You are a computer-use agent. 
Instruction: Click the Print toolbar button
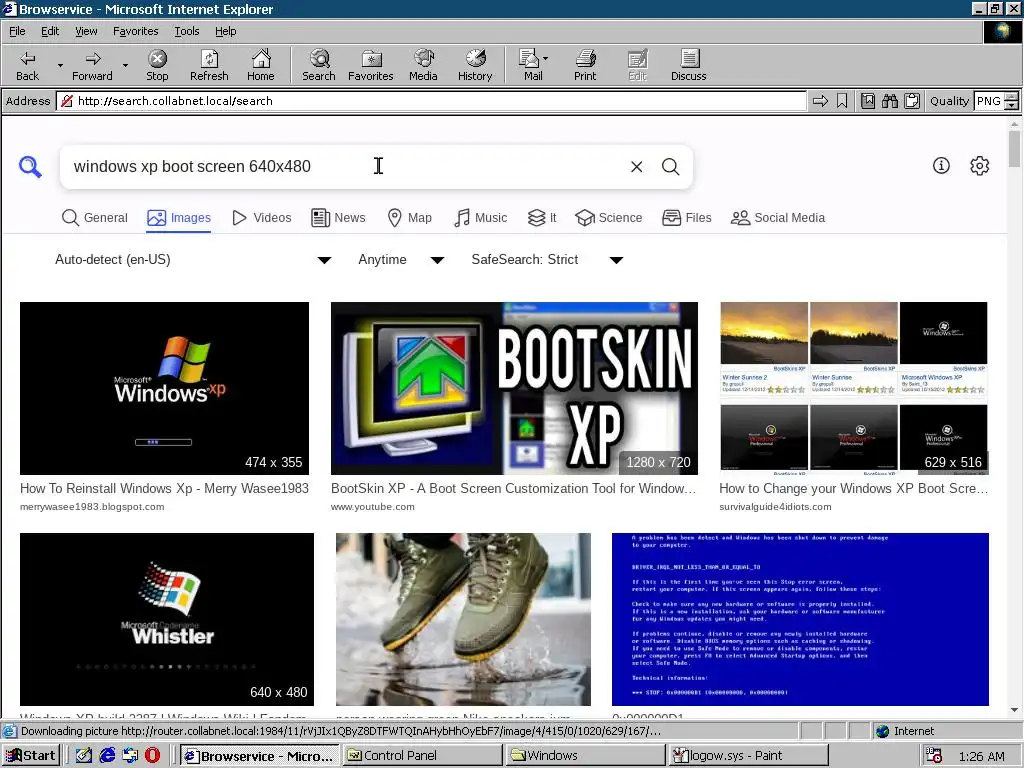click(585, 65)
